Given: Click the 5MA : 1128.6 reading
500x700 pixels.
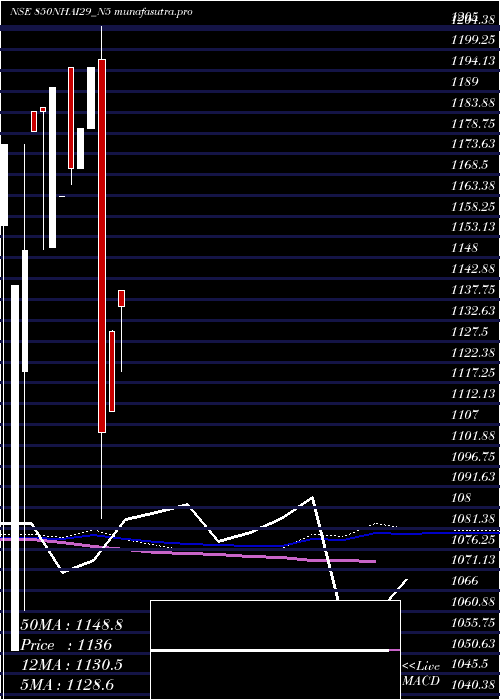Looking at the screenshot, I should [69, 686].
